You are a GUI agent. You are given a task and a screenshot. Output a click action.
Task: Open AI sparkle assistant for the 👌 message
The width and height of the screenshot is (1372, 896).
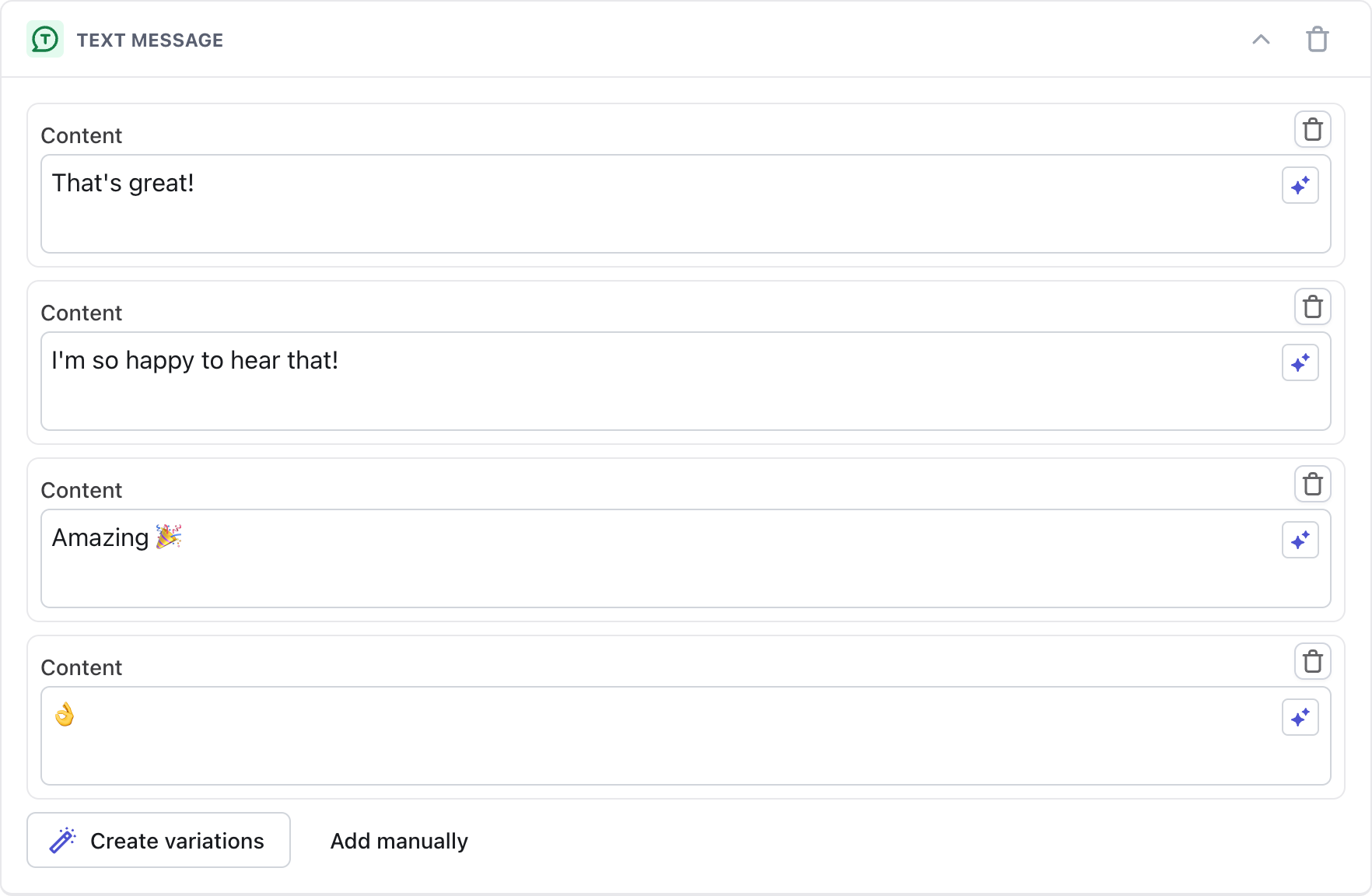(x=1300, y=717)
